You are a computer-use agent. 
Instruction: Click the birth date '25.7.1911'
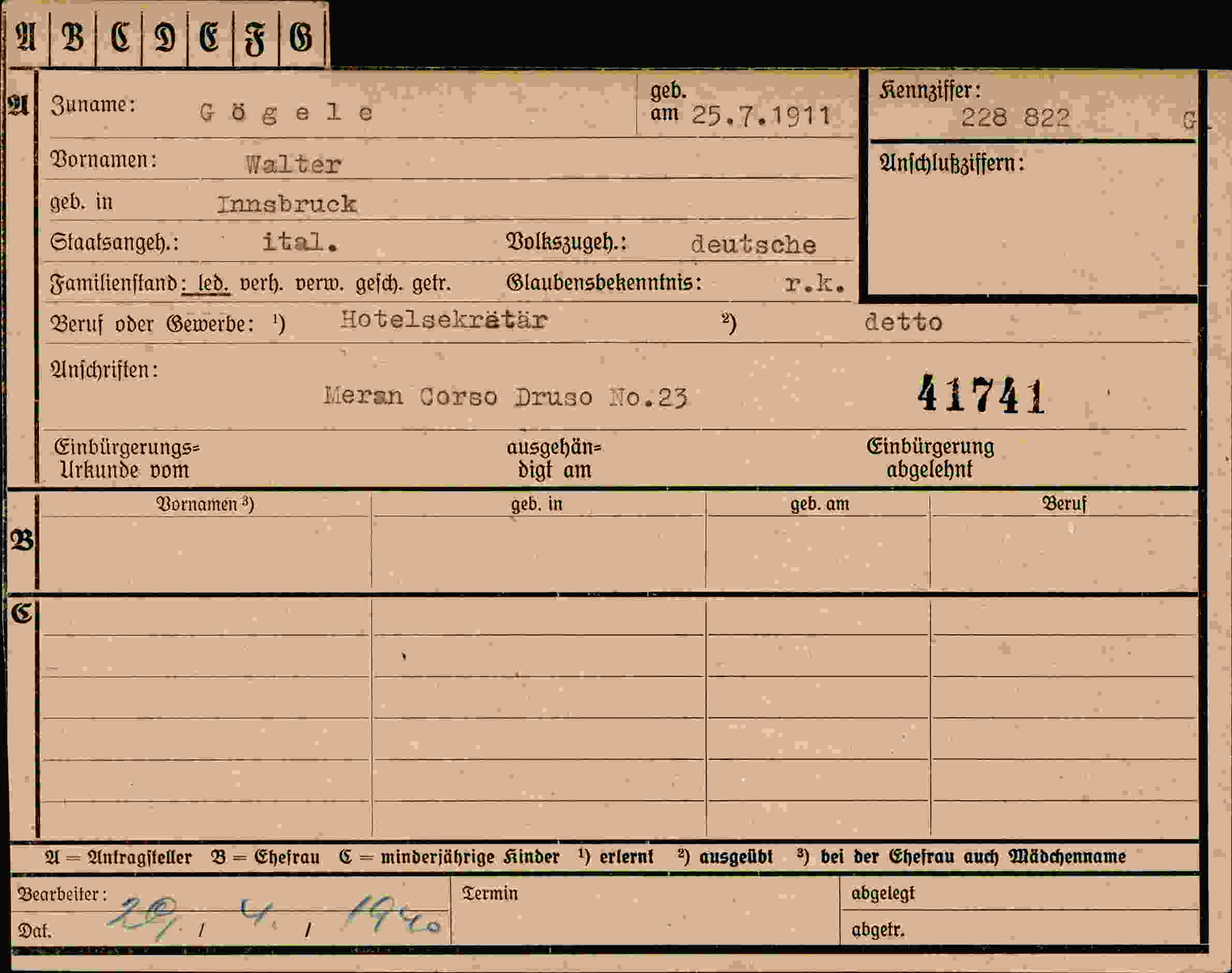(x=761, y=115)
